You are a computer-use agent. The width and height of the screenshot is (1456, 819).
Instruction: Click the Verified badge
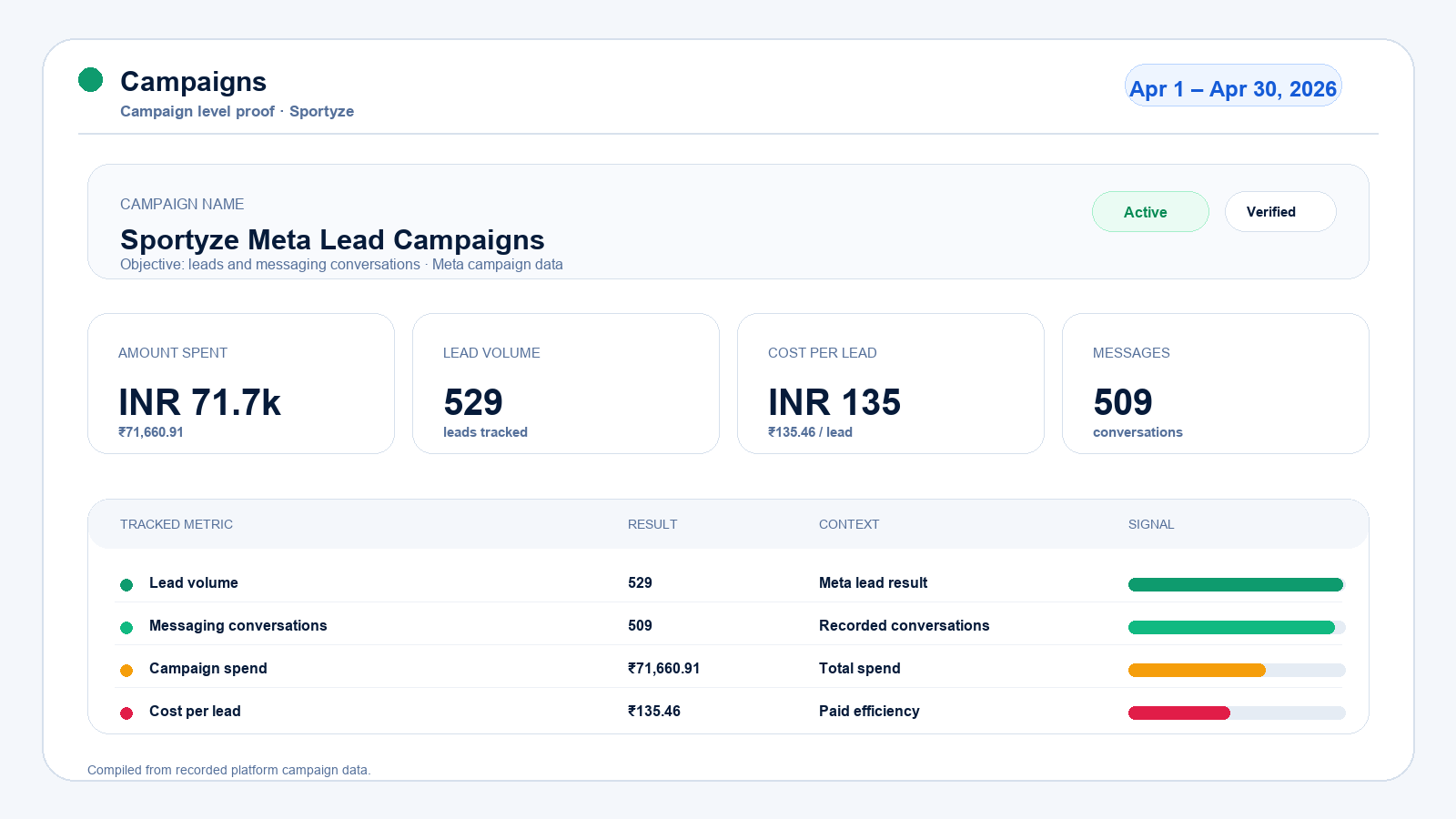[1280, 212]
